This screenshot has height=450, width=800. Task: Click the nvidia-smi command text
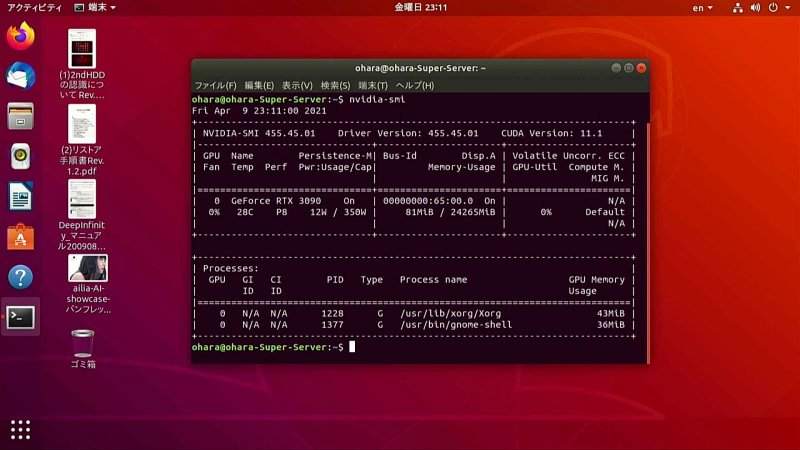(377, 99)
